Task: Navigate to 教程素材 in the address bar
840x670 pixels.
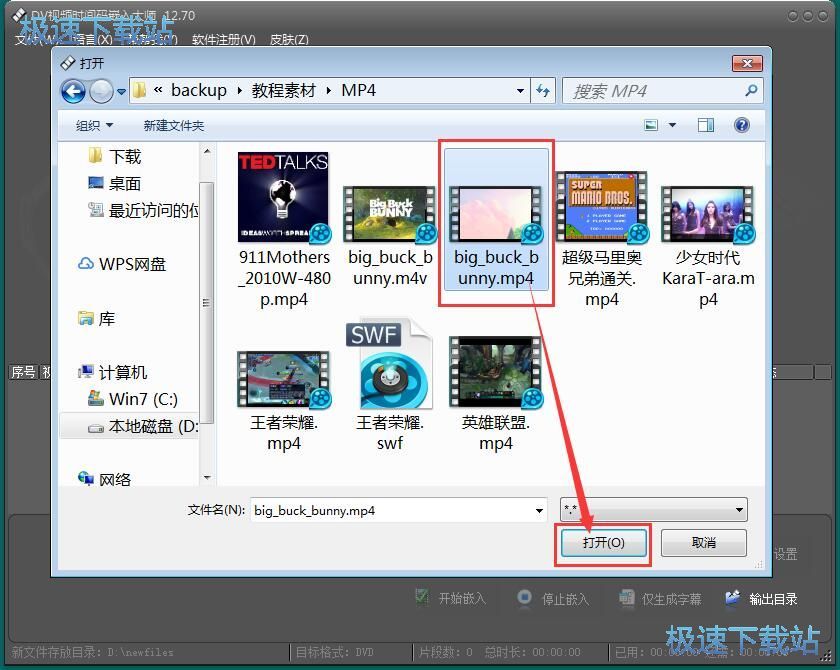Action: (283, 91)
